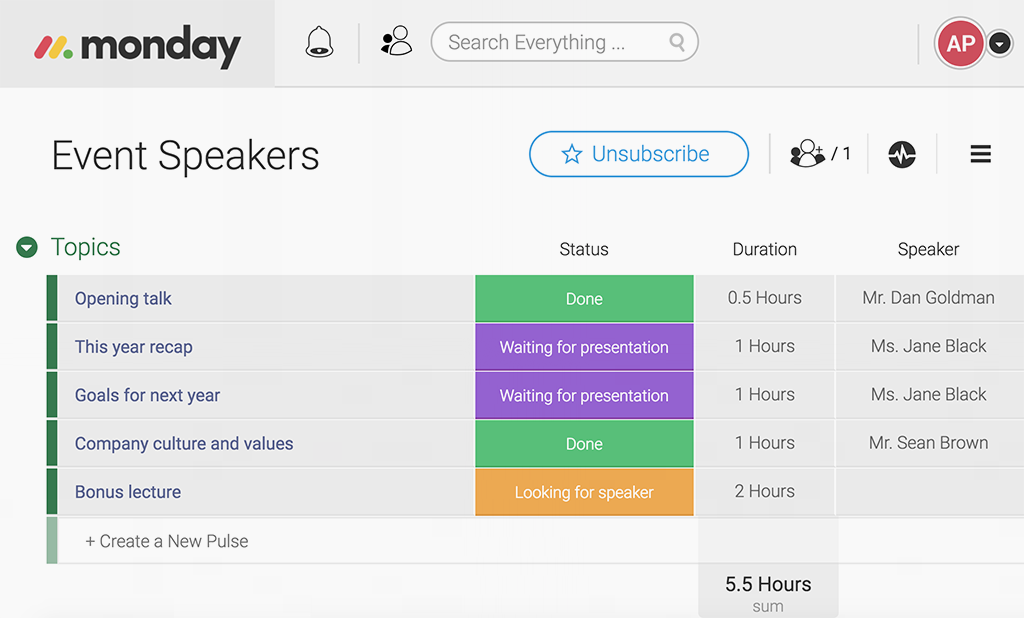Image resolution: width=1024 pixels, height=618 pixels.
Task: Edit the 2 Hours duration cell
Action: [765, 492]
